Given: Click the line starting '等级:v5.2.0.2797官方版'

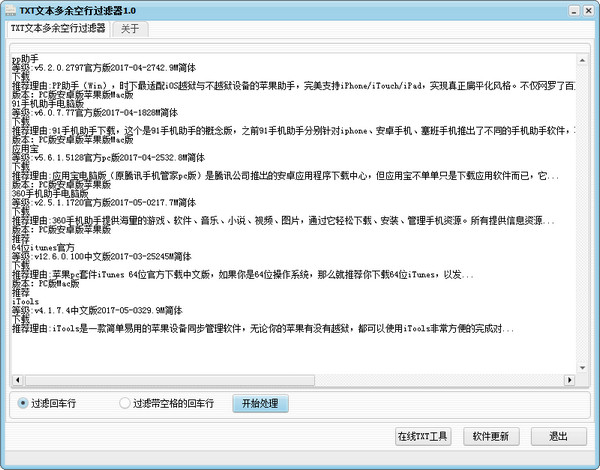Looking at the screenshot, I should click(104, 68).
